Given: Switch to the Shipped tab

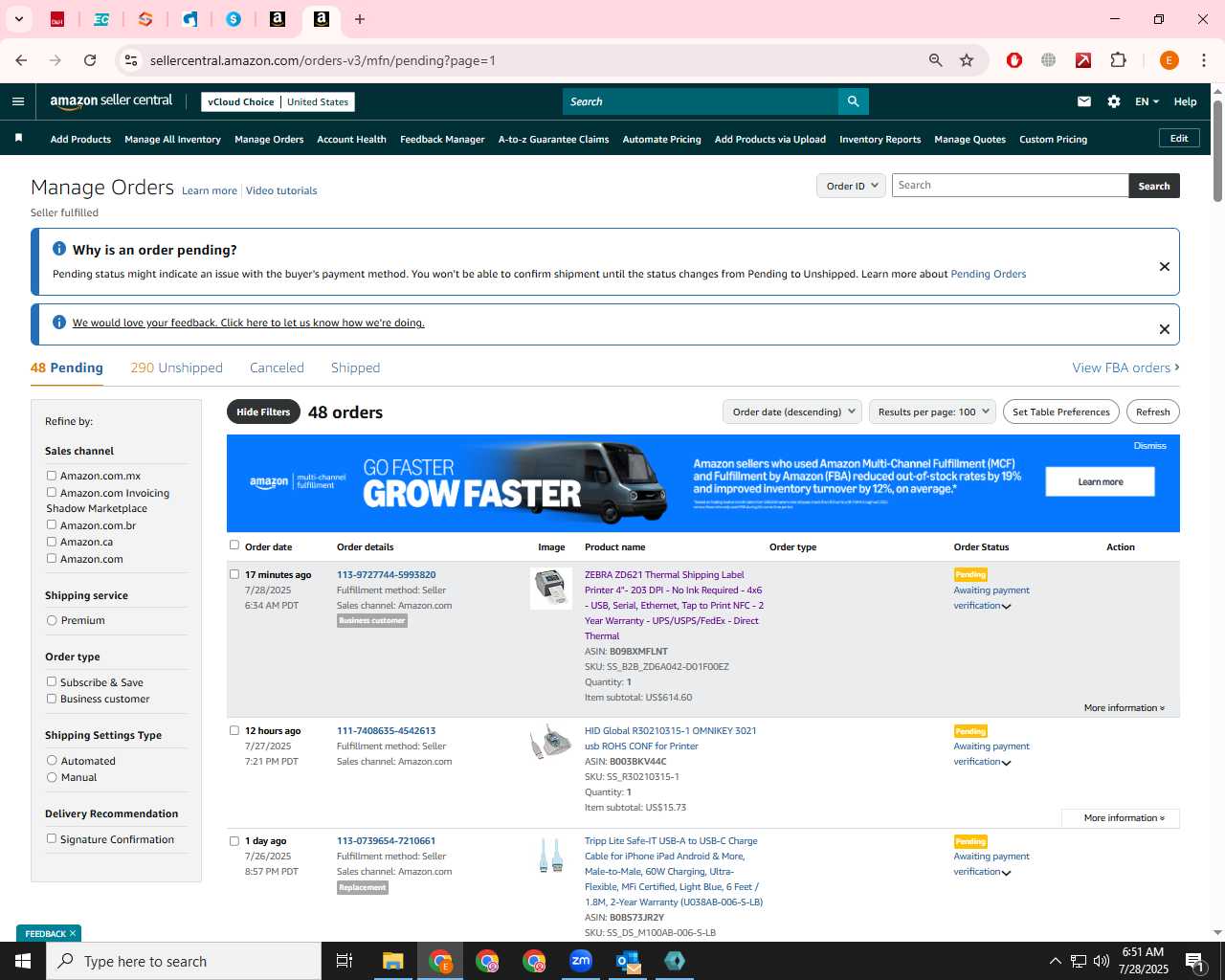Looking at the screenshot, I should pos(355,367).
